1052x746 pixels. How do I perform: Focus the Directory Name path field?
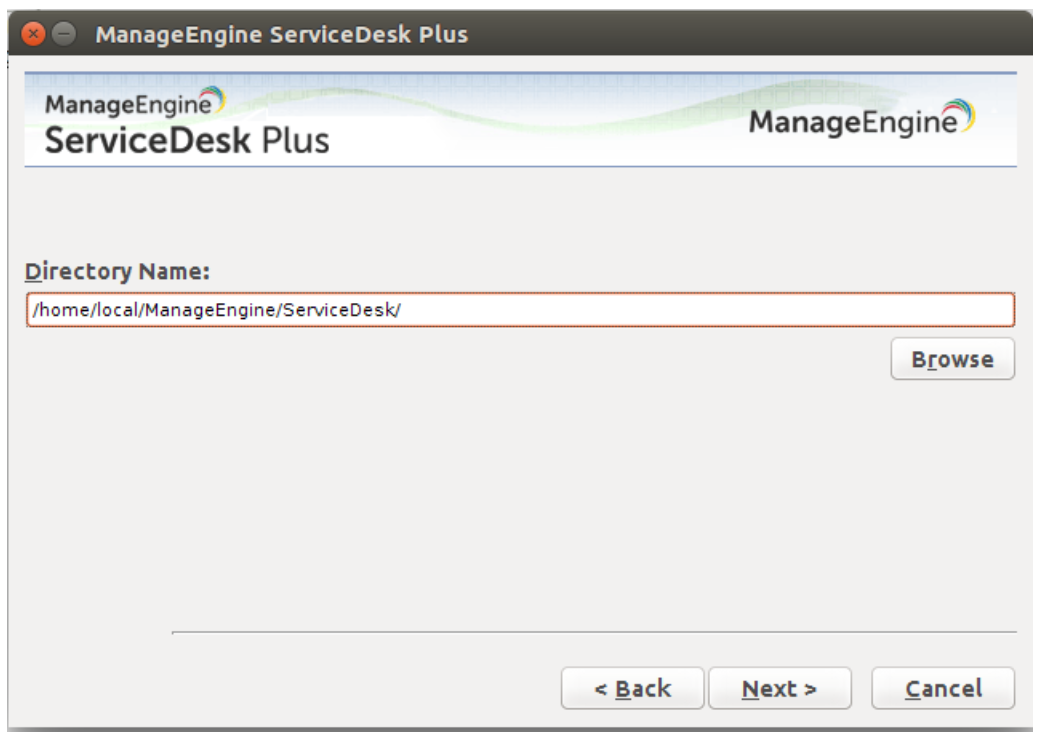pyautogui.click(x=700, y=310)
